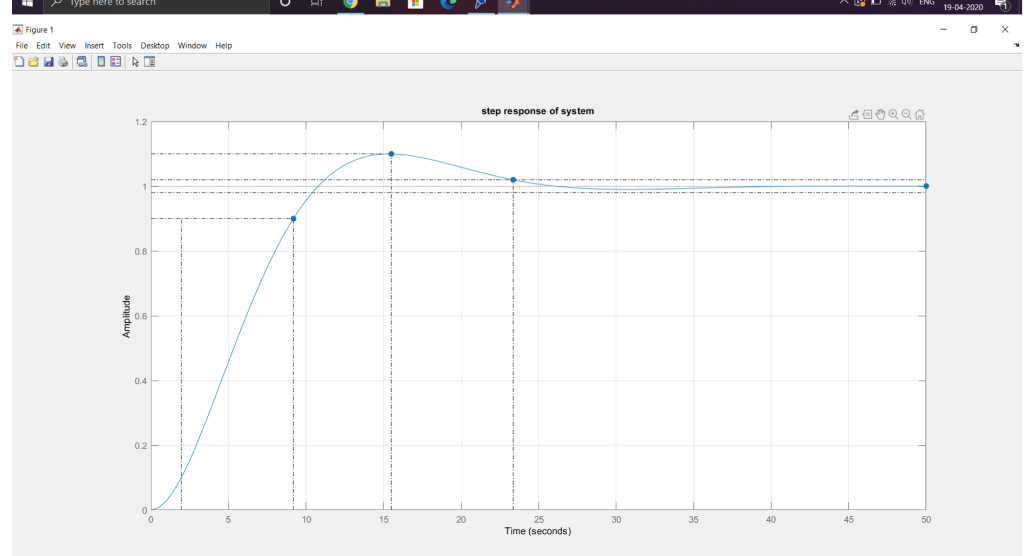Select the Zoom Out magnifier above the plot
Image resolution: width=1024 pixels, height=556 pixels.
(906, 114)
